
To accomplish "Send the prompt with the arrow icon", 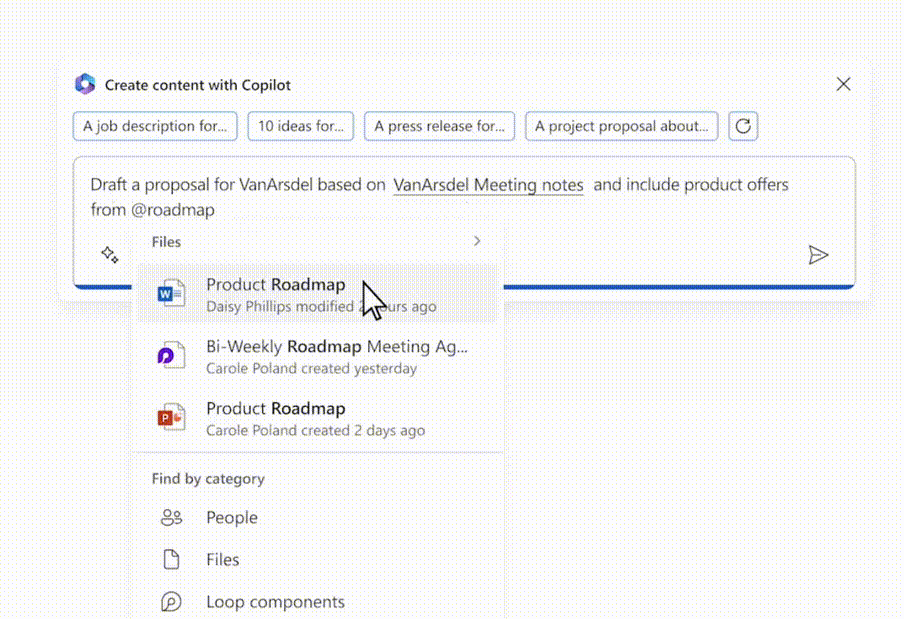I will [x=818, y=255].
